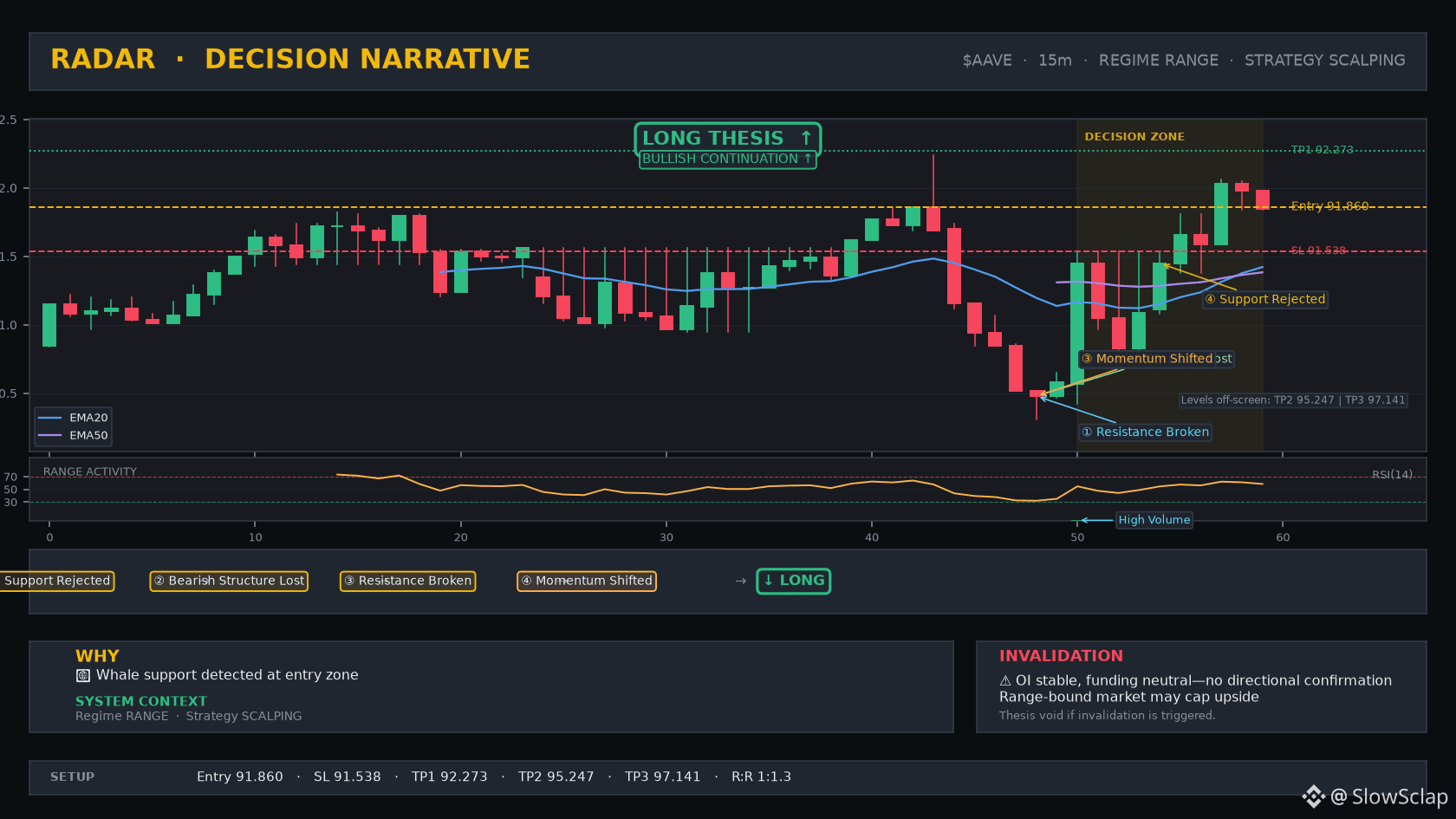Screen dimensions: 1456x819
Task: Click the DECISION ZONE label
Action: 1134,137
